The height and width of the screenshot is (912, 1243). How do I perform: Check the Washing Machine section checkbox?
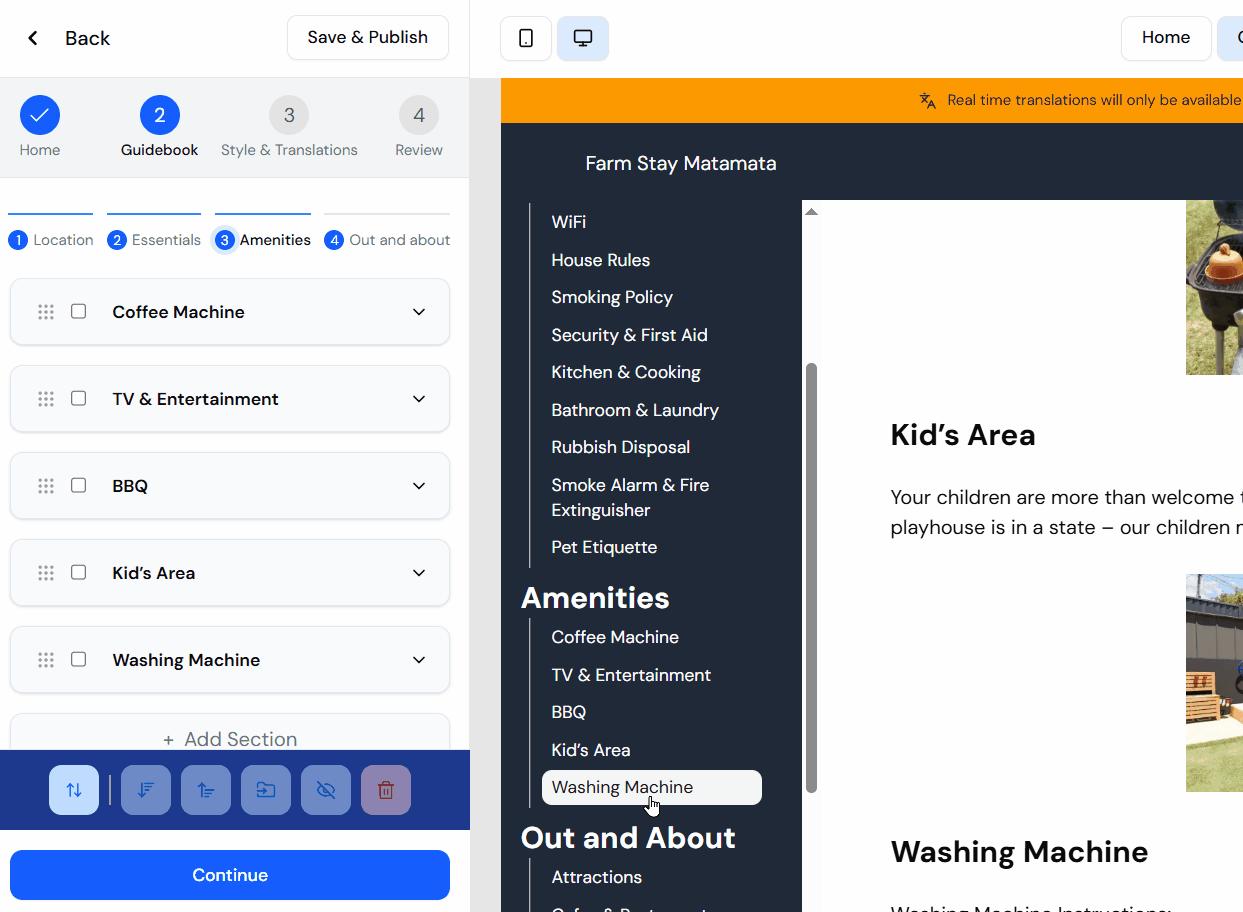(78, 659)
